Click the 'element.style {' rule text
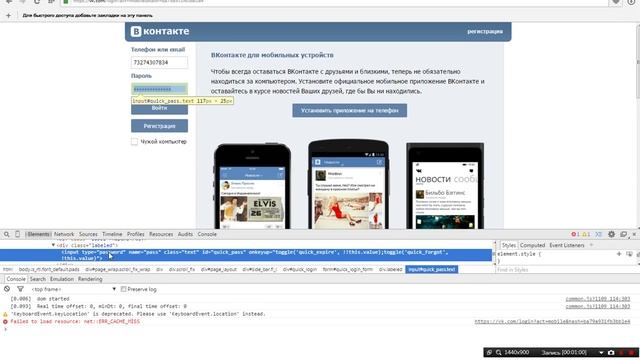This screenshot has width=640, height=360. 519,254
